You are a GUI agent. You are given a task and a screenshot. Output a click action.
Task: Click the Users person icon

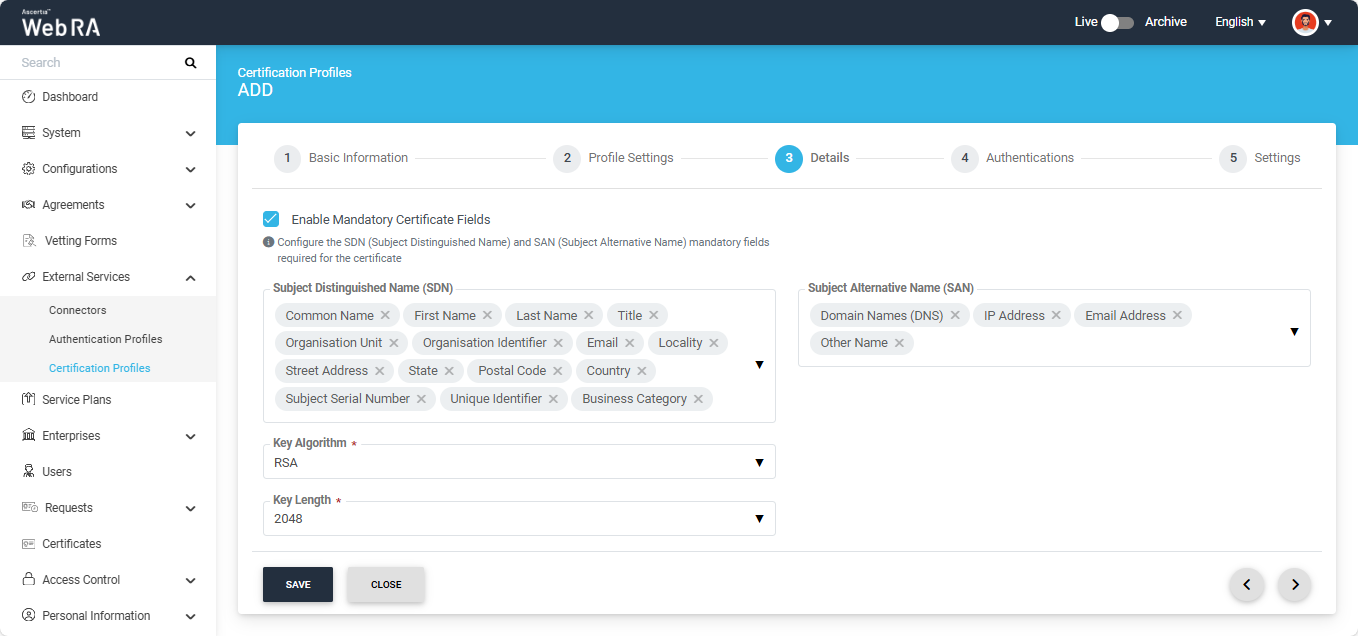[28, 472]
